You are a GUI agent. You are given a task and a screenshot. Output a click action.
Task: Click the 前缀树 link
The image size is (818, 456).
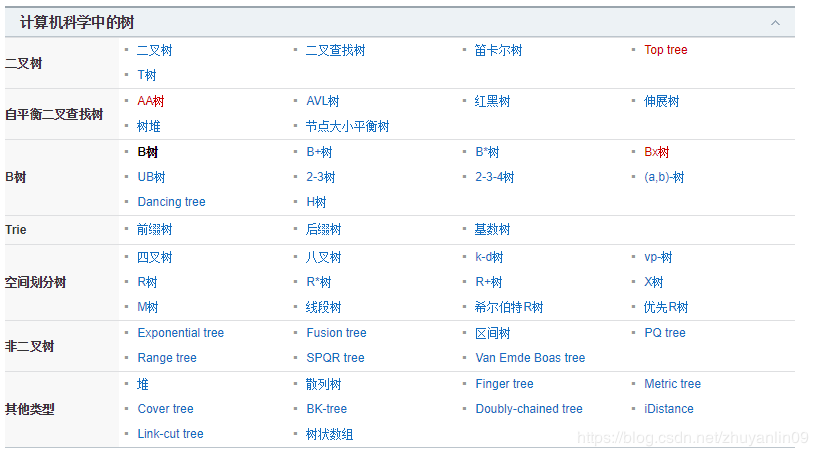pyautogui.click(x=154, y=229)
